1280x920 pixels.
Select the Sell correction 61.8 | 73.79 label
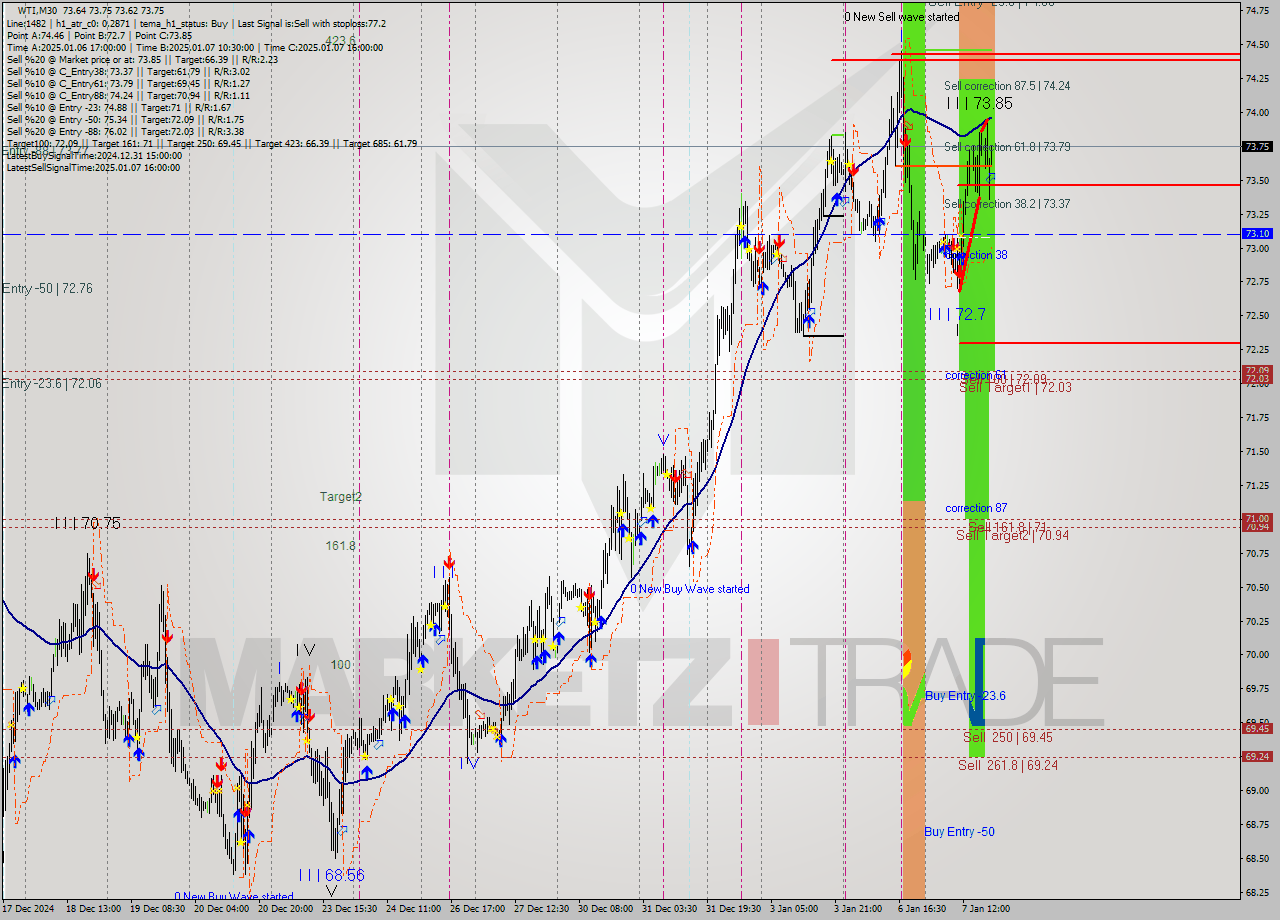1007,147
